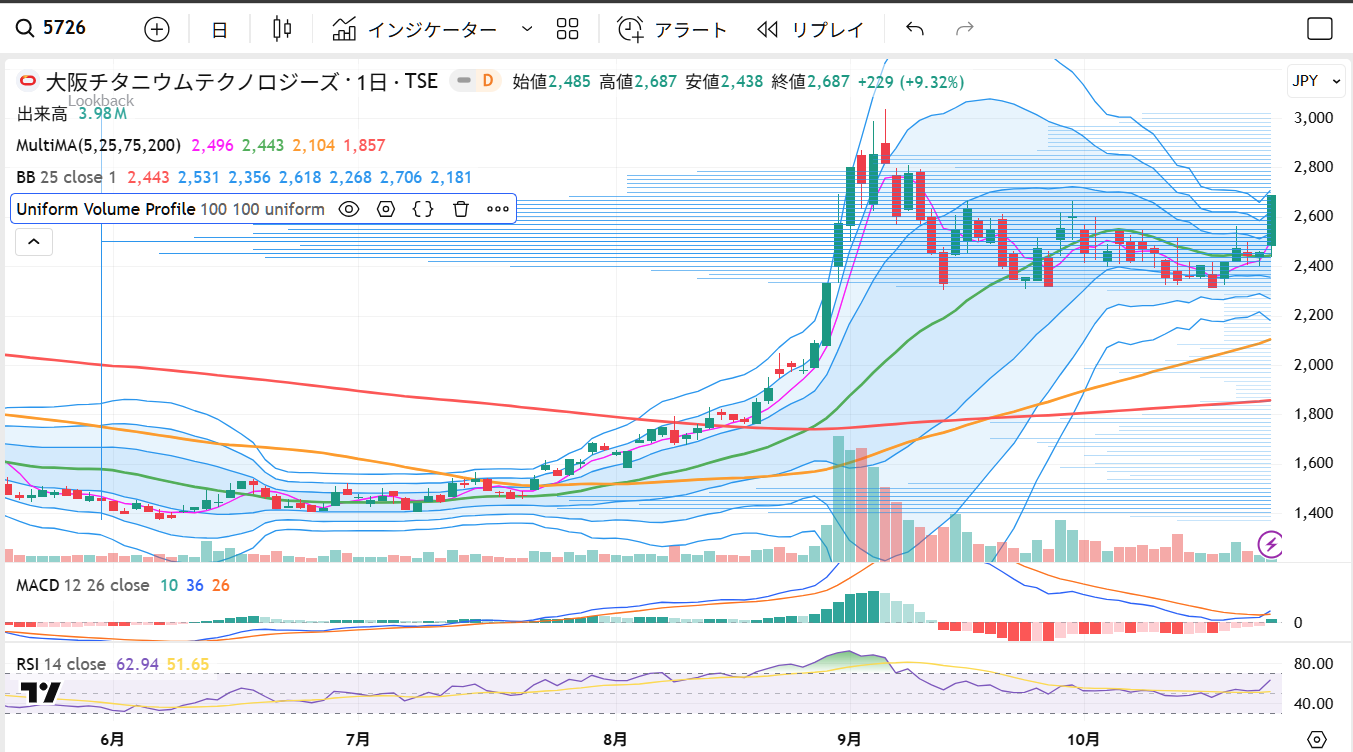Delete the Uniform Volume Profile indicator
Viewport: 1353px width, 752px height.
[460, 209]
